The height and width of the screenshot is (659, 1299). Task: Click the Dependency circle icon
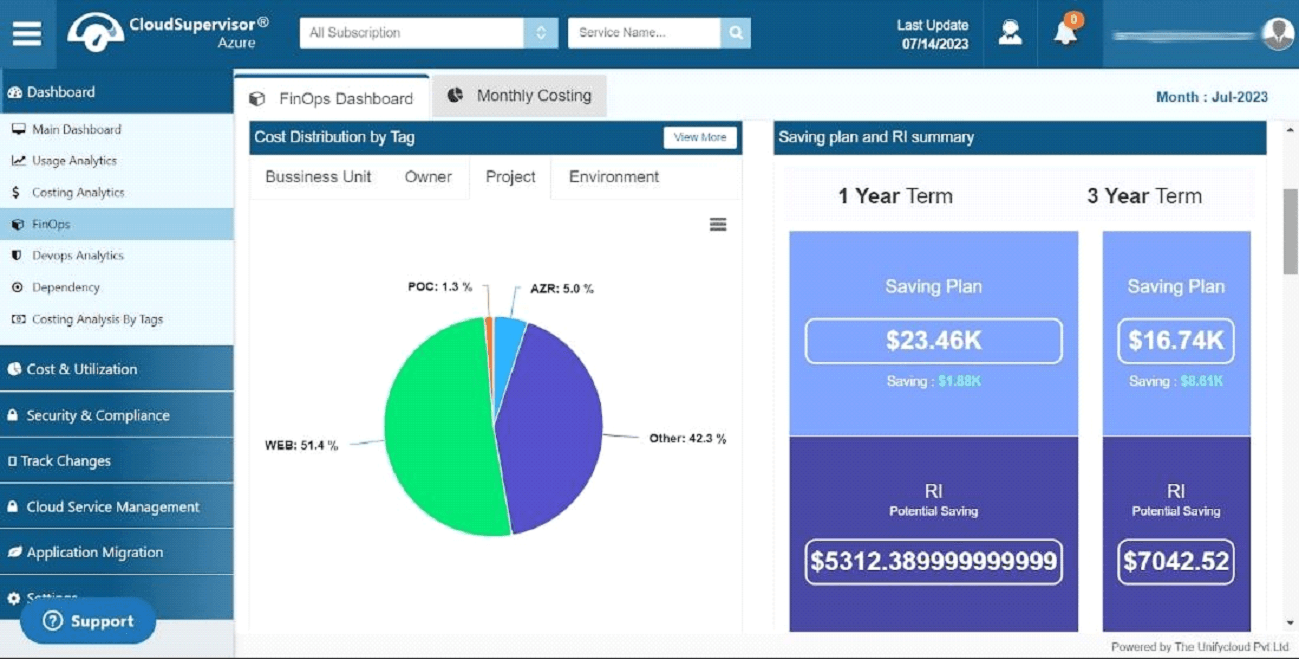(17, 287)
